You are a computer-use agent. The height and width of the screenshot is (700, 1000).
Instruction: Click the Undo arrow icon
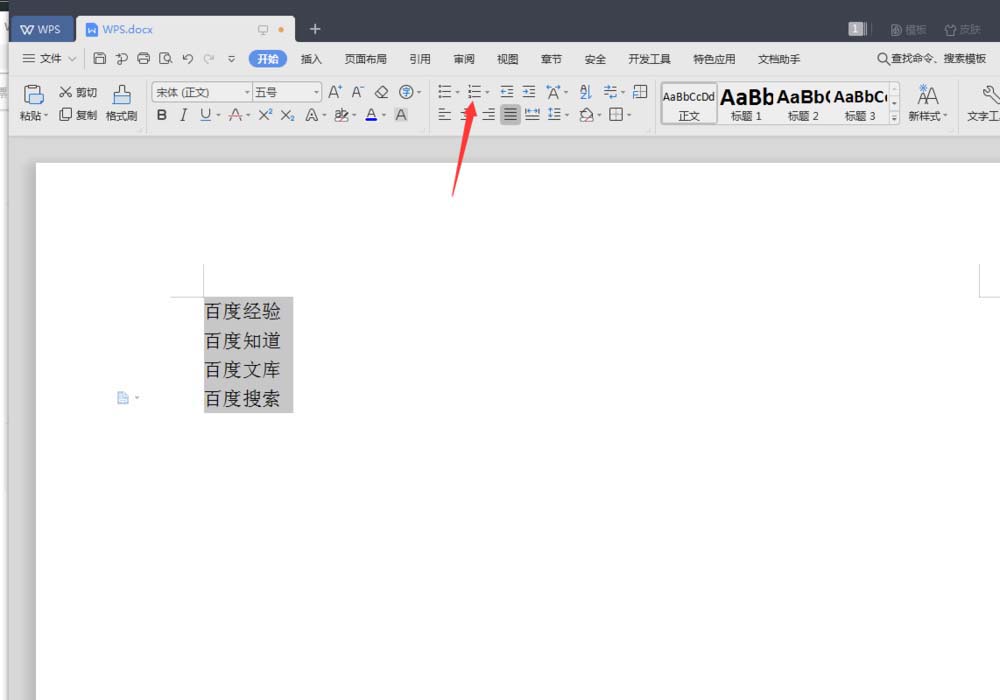pos(188,59)
